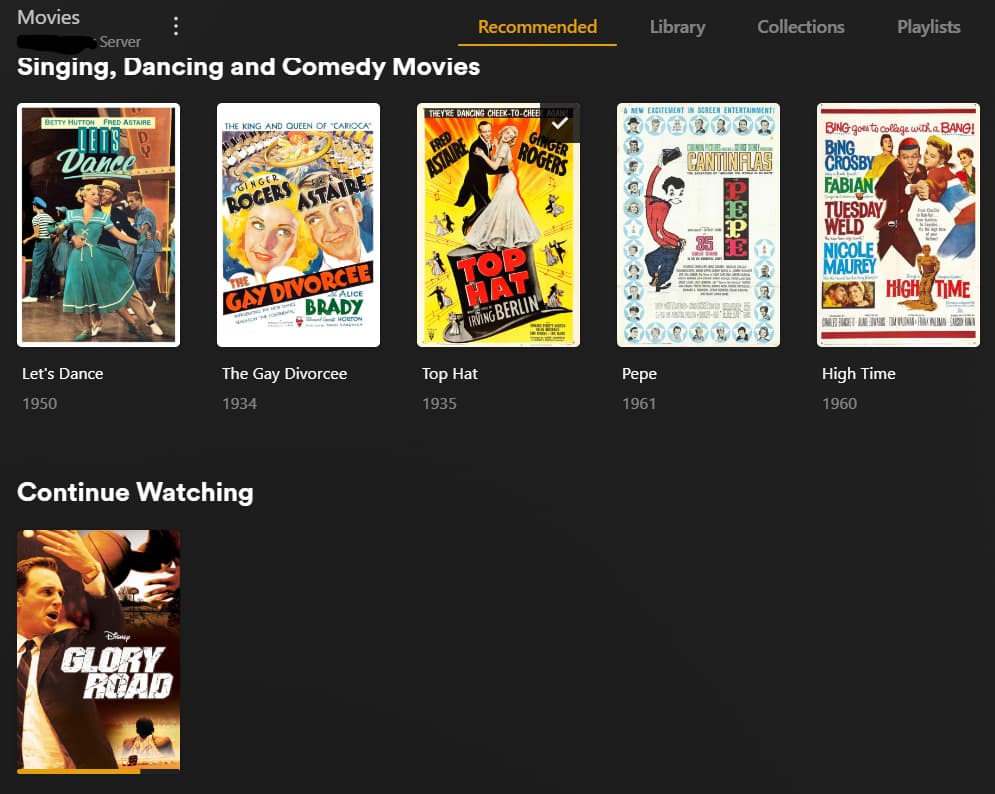Open The Gay Divorcee poster
This screenshot has height=794, width=995.
(x=298, y=225)
